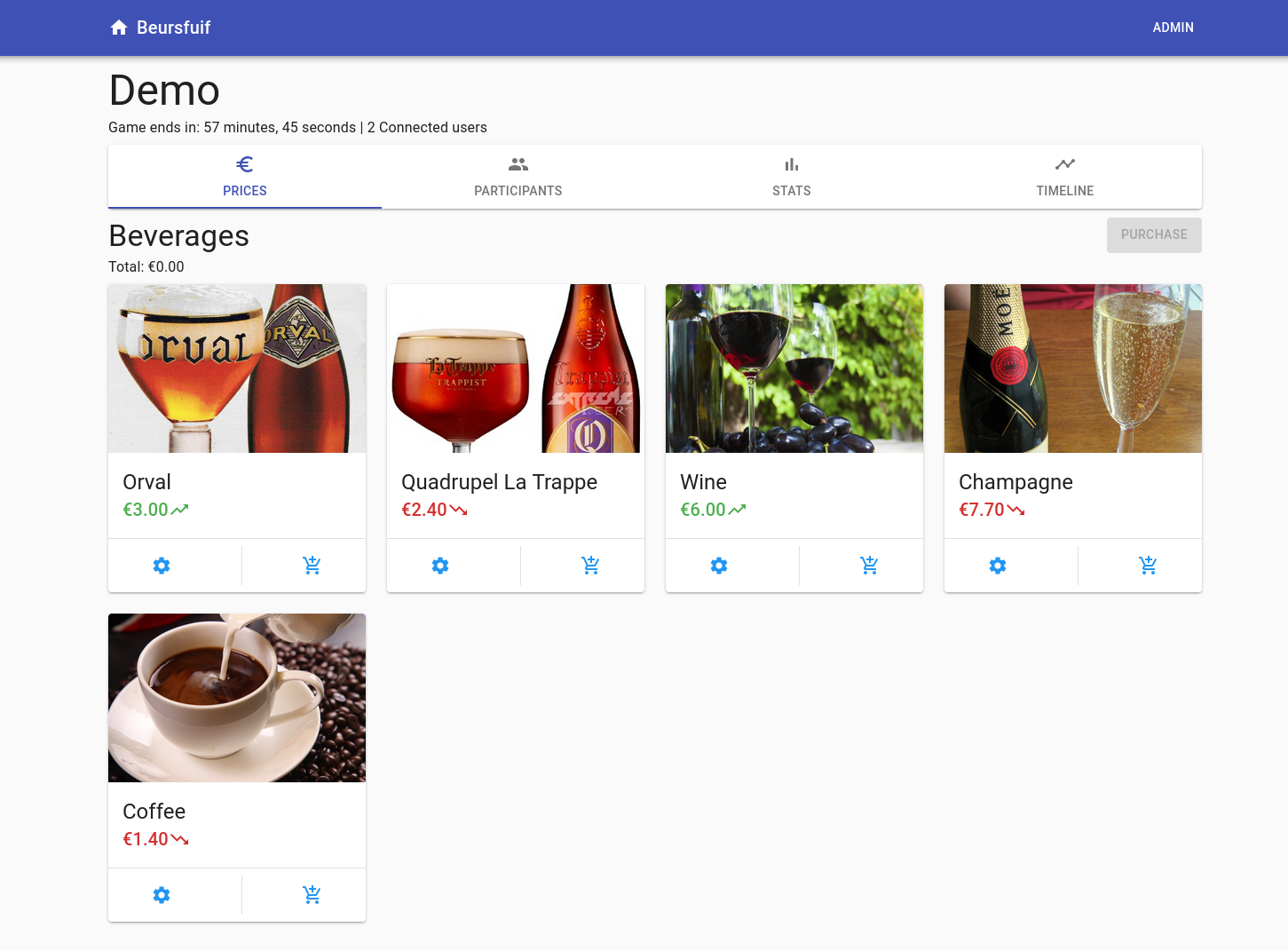The width and height of the screenshot is (1288, 951).
Task: Click the game ends countdown text
Action: 232,127
